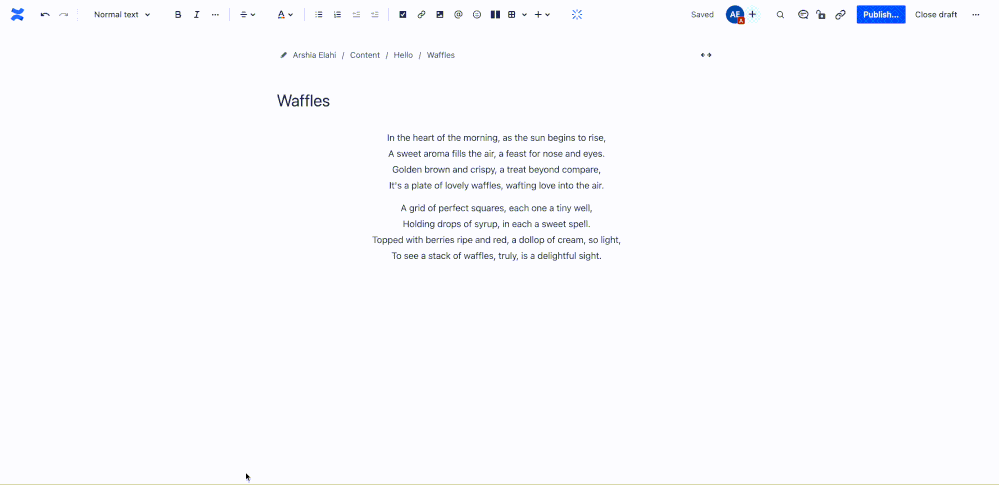
Task: Open the Content breadcrumb link
Action: [364, 55]
